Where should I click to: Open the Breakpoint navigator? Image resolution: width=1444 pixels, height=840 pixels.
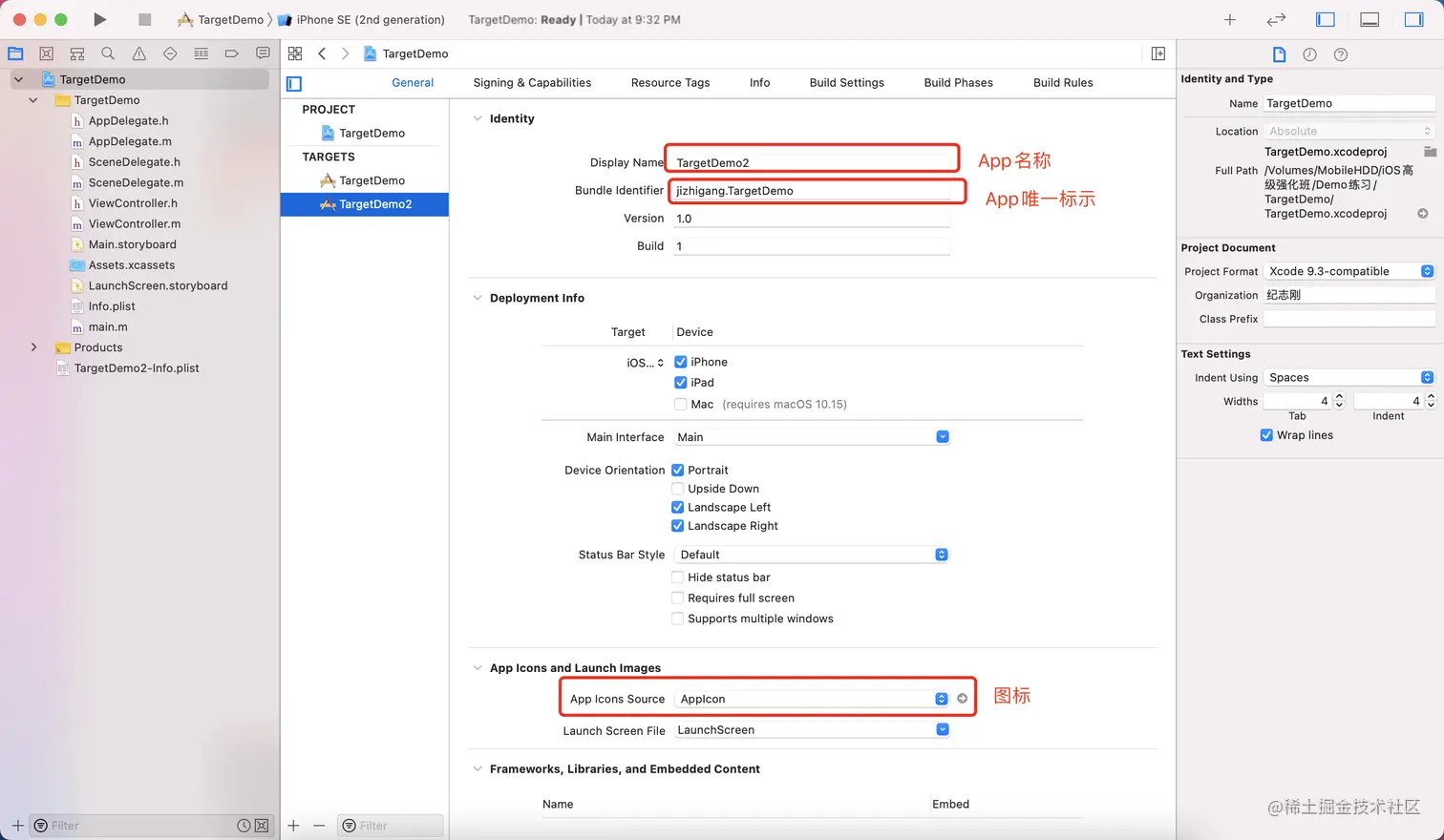[231, 53]
